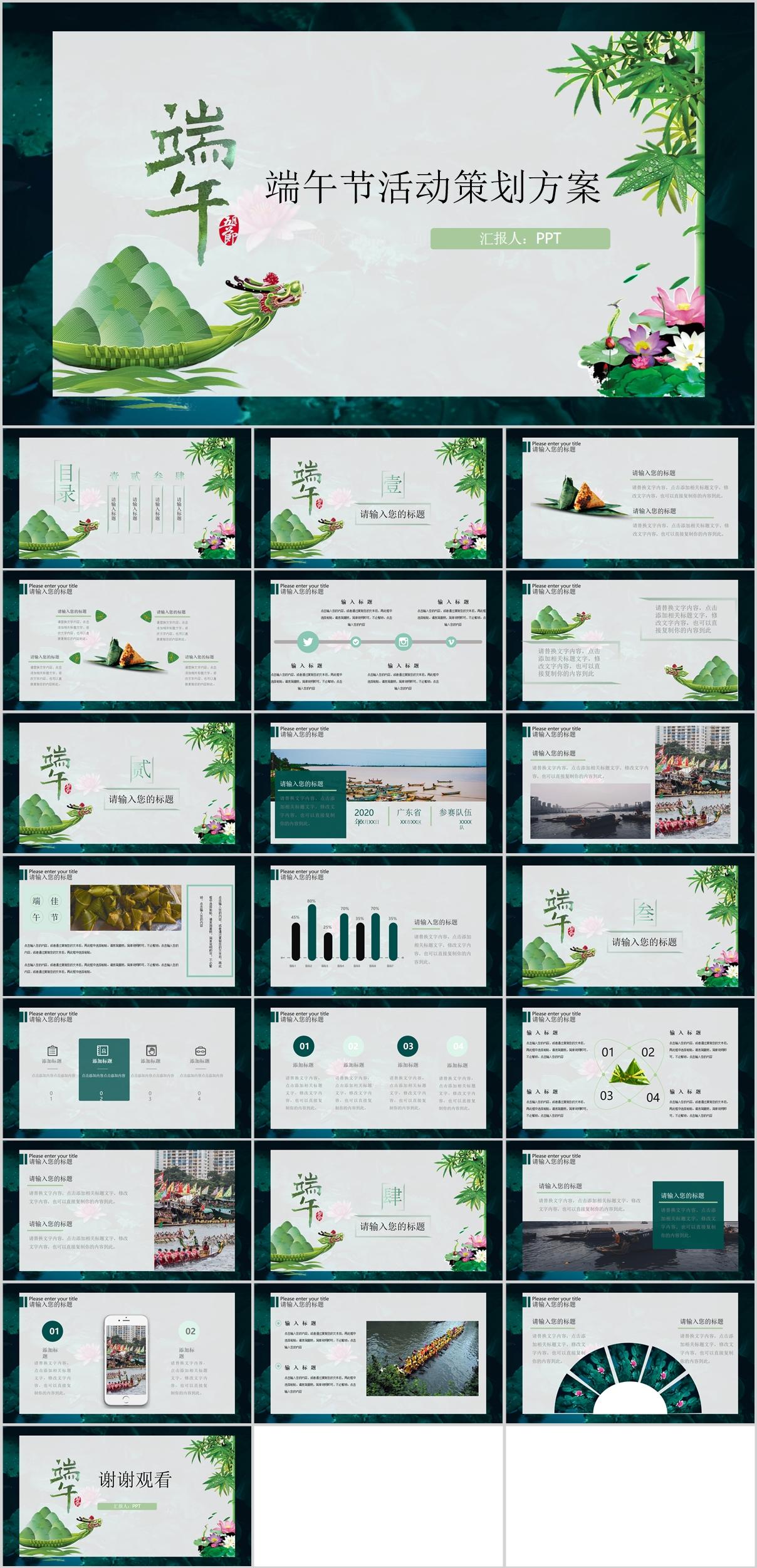This screenshot has height=1568, width=757.
Task: Click the zongzi pile photo on 端午佳节 slide
Action: tap(126, 907)
